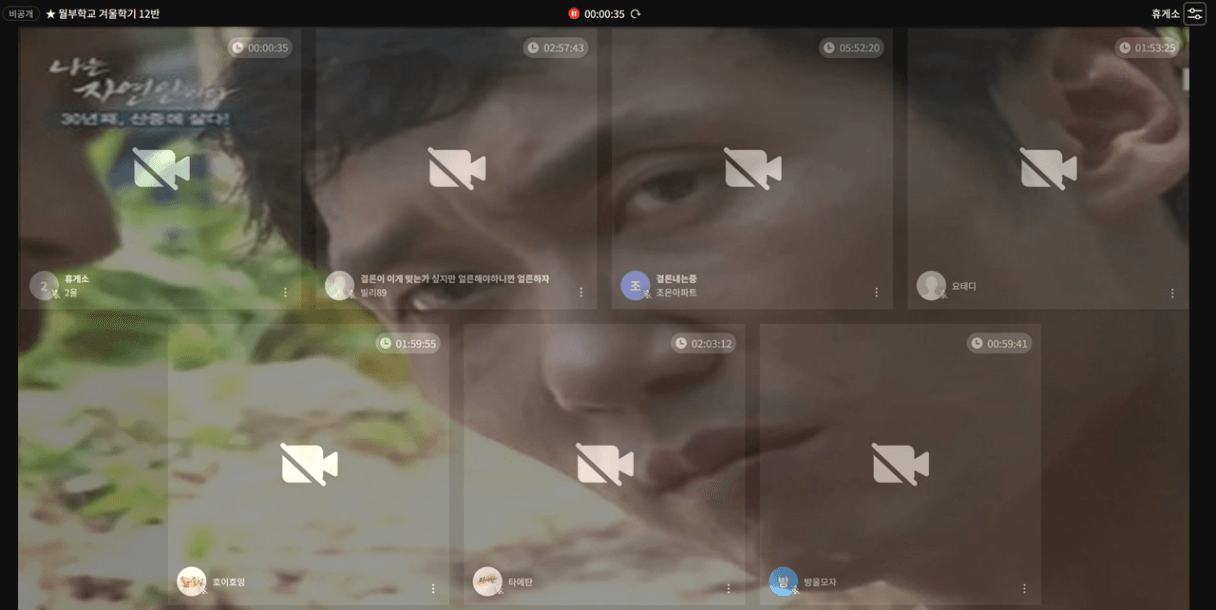This screenshot has width=1216, height=610.
Task: Open the more options menu for 타에탄
Action: coord(729,588)
